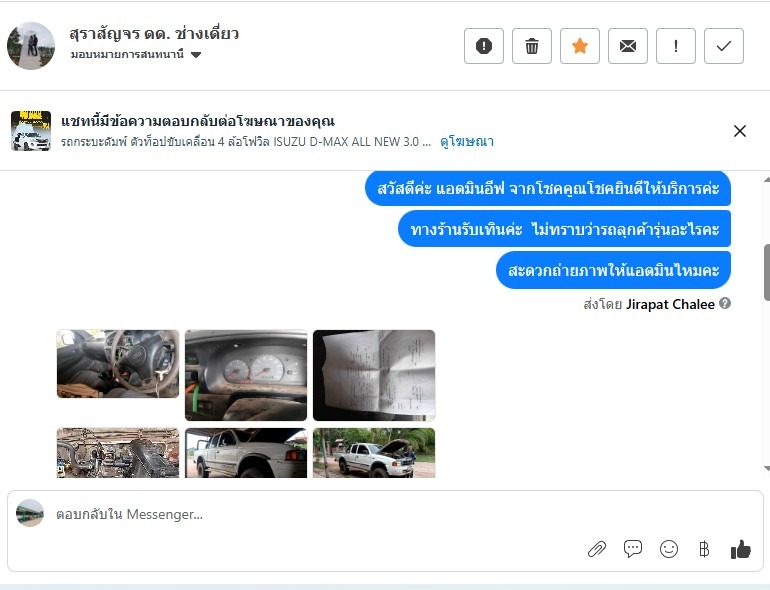Open the steering wheel interior photo
The width and height of the screenshot is (770, 590).
(118, 364)
